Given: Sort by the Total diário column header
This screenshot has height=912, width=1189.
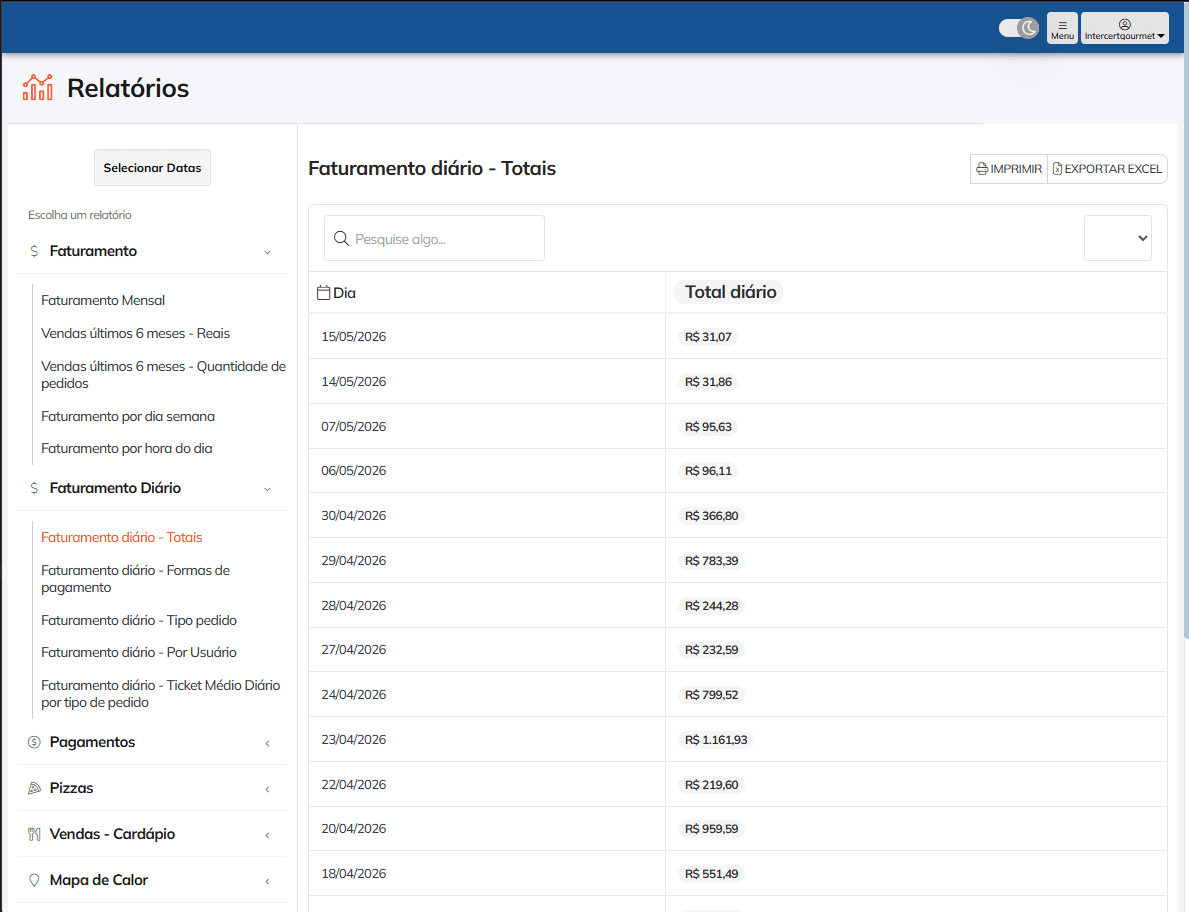Looking at the screenshot, I should pos(730,292).
